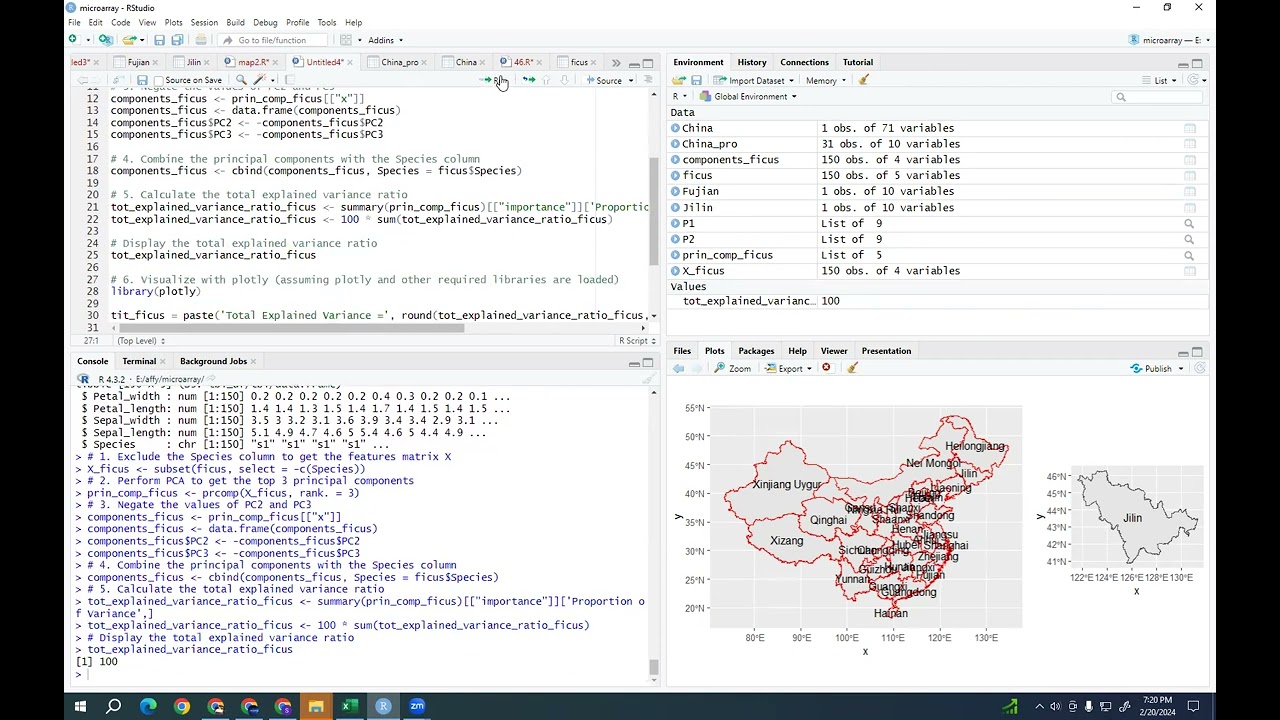Create a new file with the plus icon
The width and height of the screenshot is (1280, 720).
(x=73, y=40)
